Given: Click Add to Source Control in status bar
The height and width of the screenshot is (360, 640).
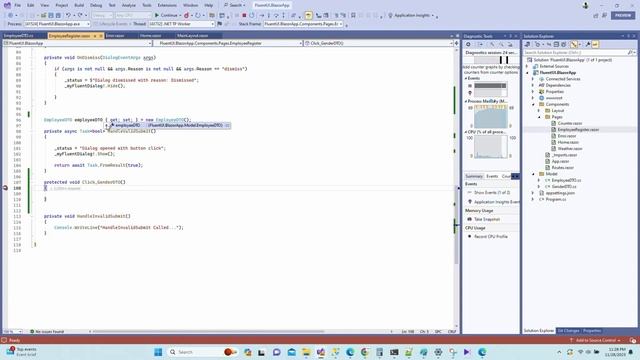Looking at the screenshot, I should [596, 340].
